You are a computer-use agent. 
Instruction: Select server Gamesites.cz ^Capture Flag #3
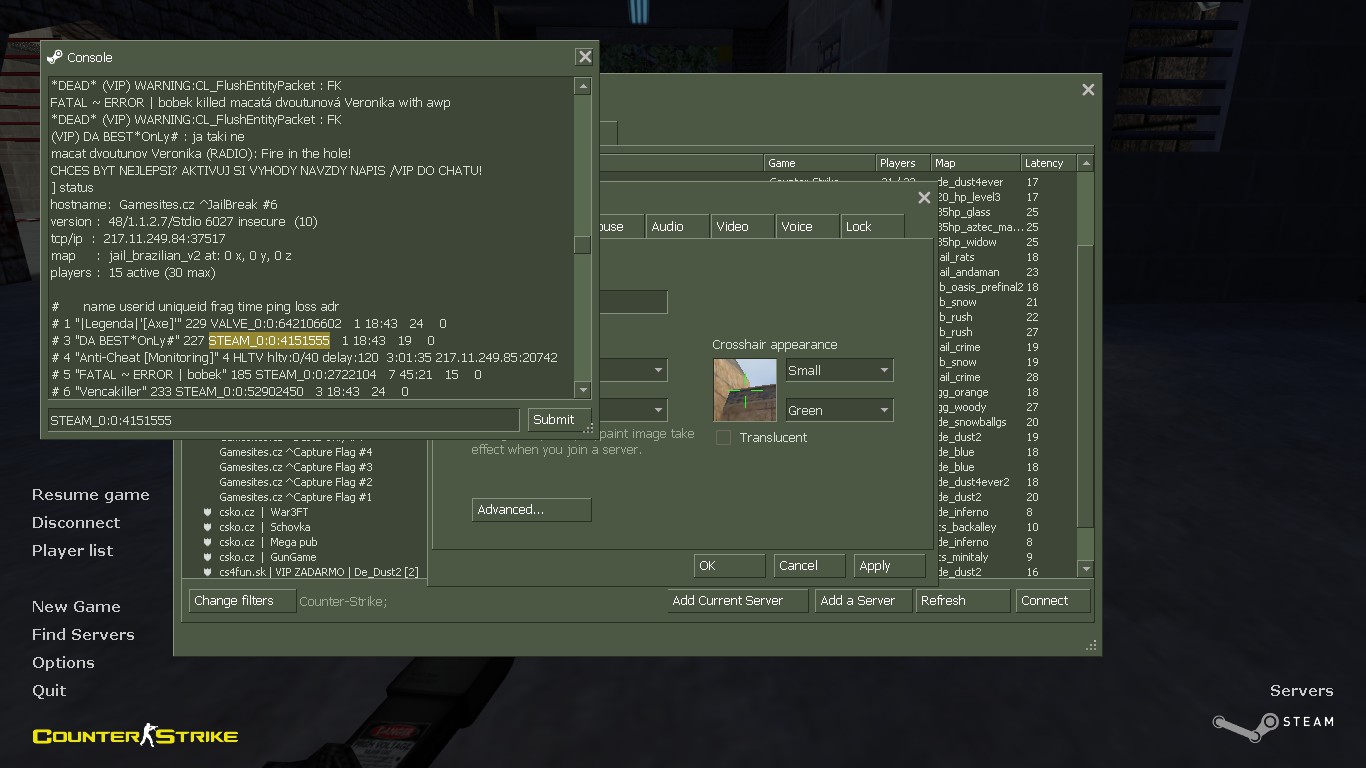[x=296, y=467]
